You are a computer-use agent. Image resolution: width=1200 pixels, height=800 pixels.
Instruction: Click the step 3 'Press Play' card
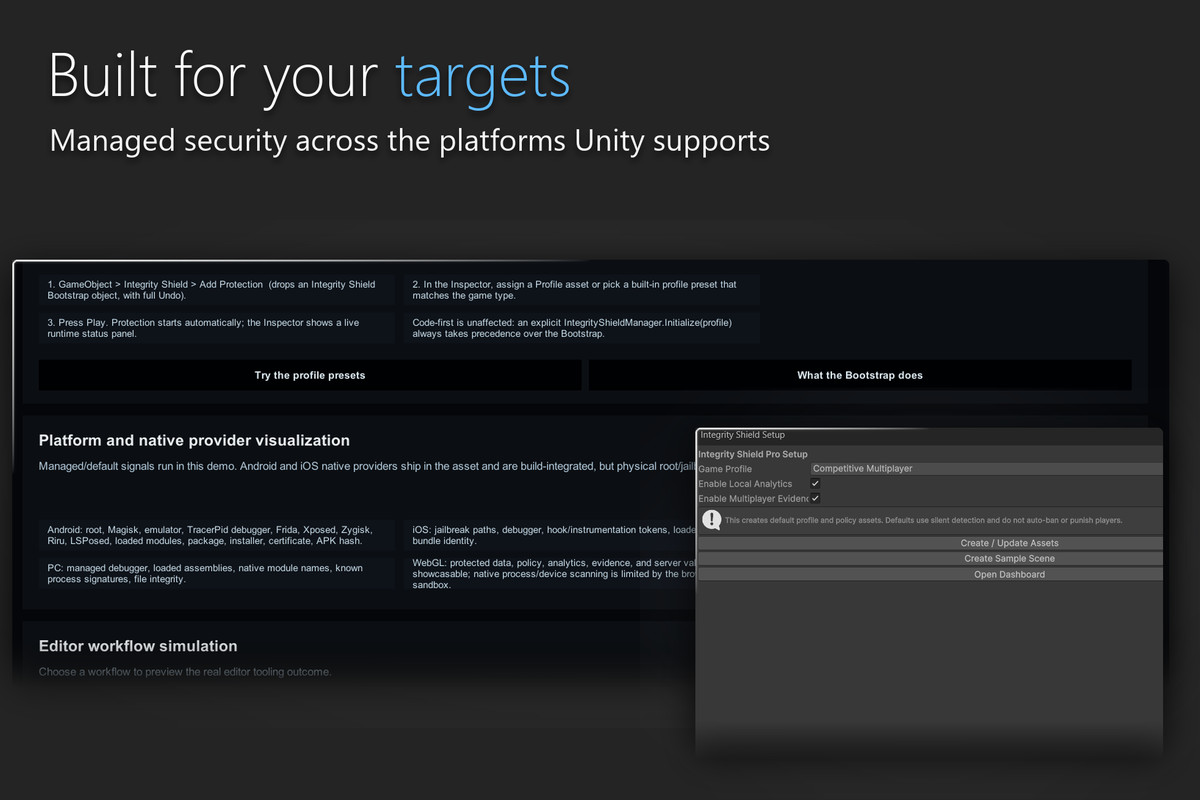coord(216,329)
